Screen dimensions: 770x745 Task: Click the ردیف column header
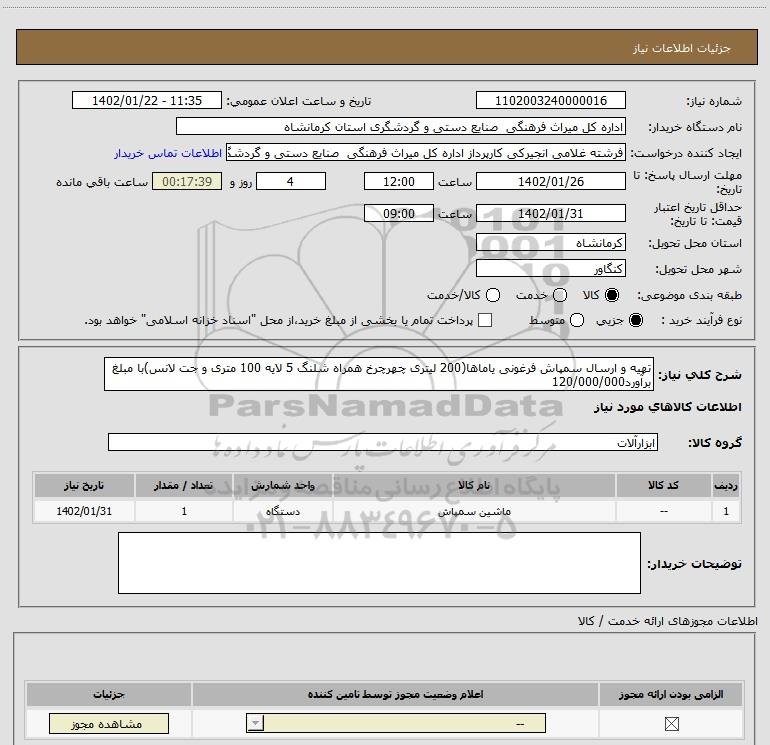726,485
